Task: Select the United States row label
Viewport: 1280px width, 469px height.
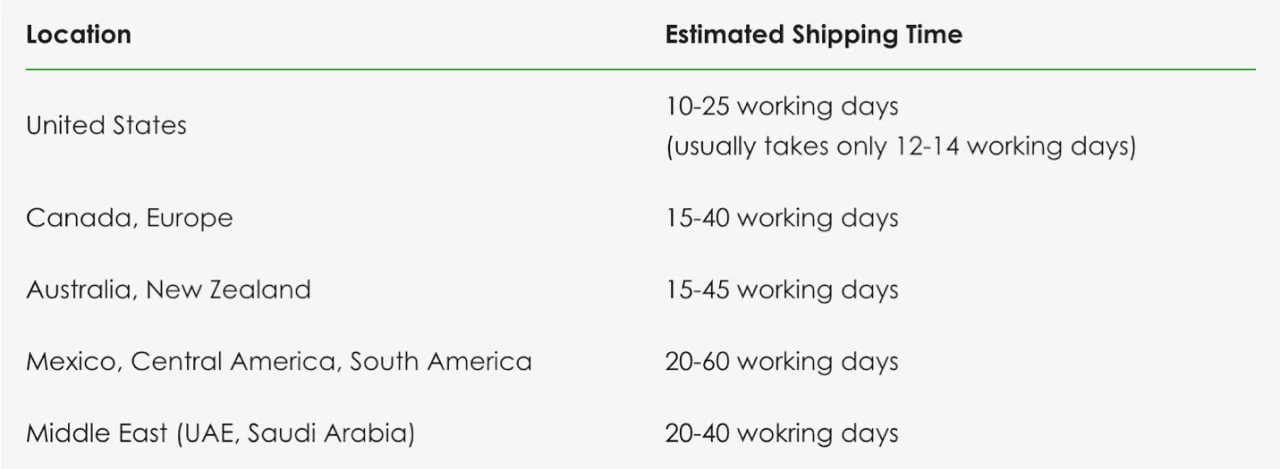Action: click(x=106, y=126)
